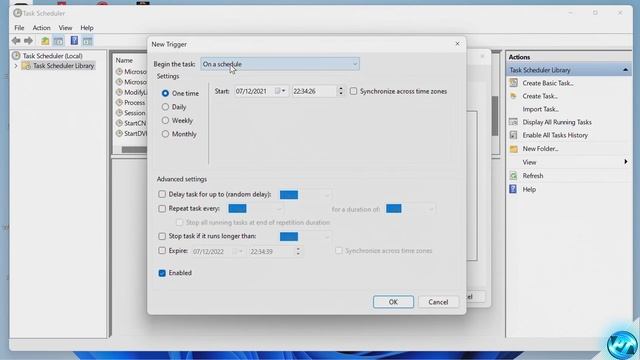Screen dimensions: 640x360
Task: Click Display All Running Tasks action
Action: click(557, 122)
